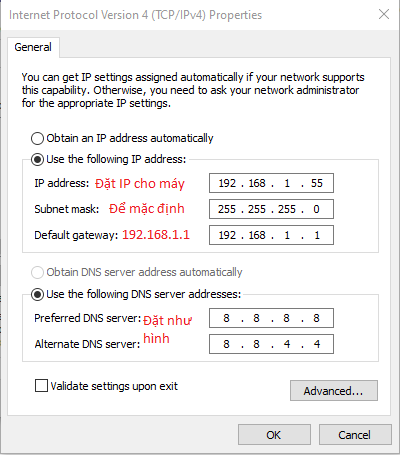Click the Default gateway input field
402x455 pixels.
point(271,235)
